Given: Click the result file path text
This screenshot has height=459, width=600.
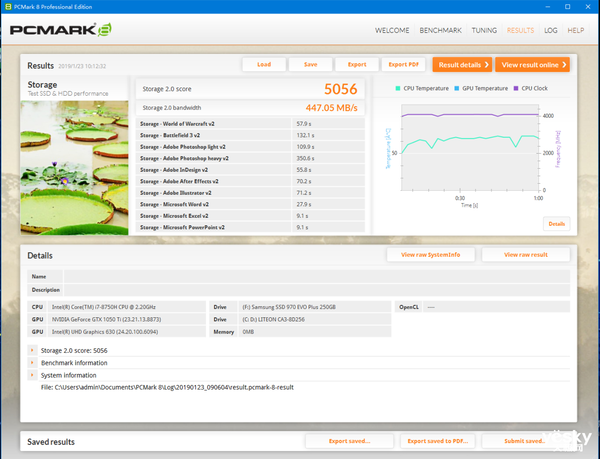Looking at the screenshot, I should point(167,387).
